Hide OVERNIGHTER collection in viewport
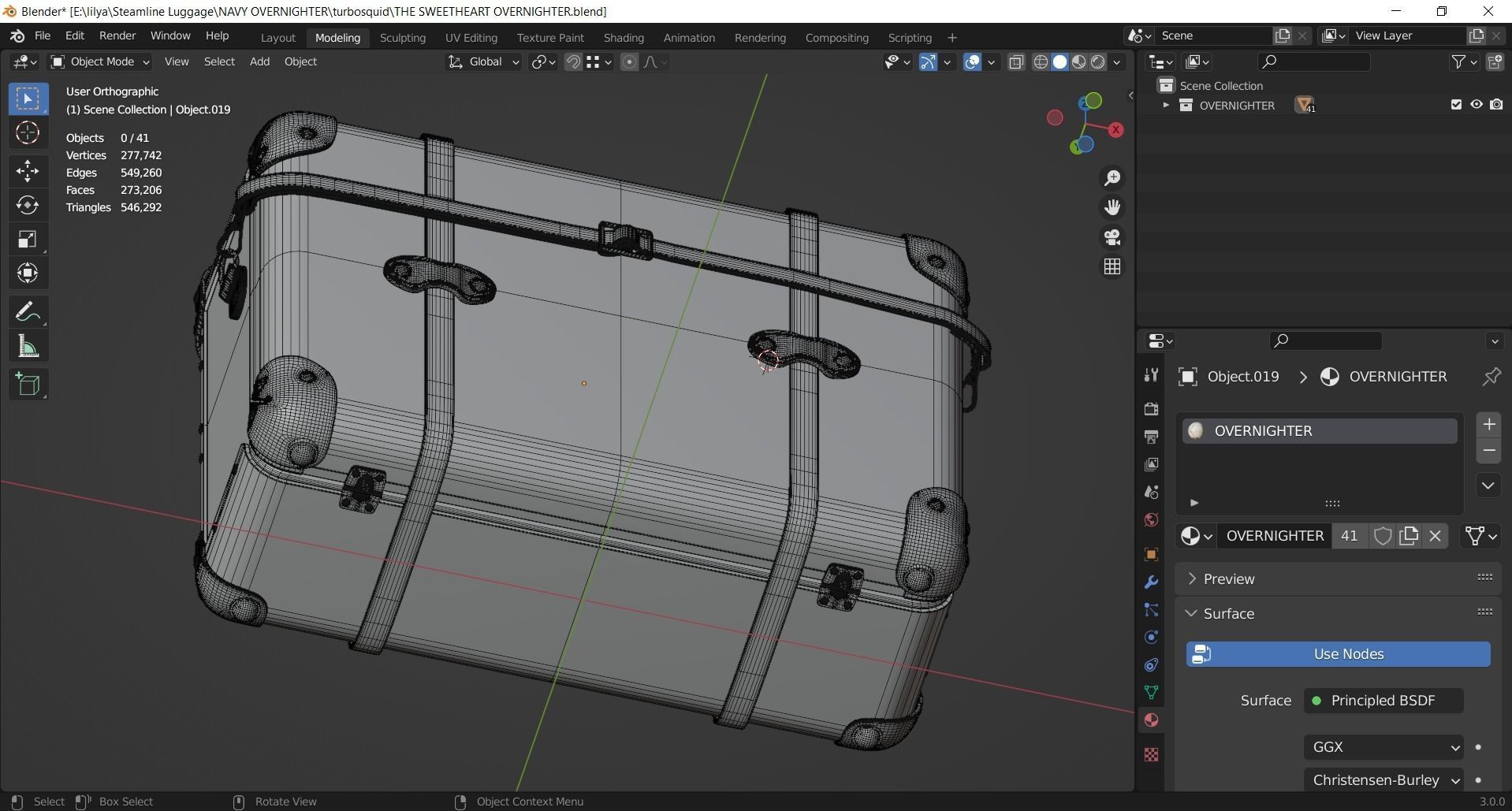 click(1477, 105)
